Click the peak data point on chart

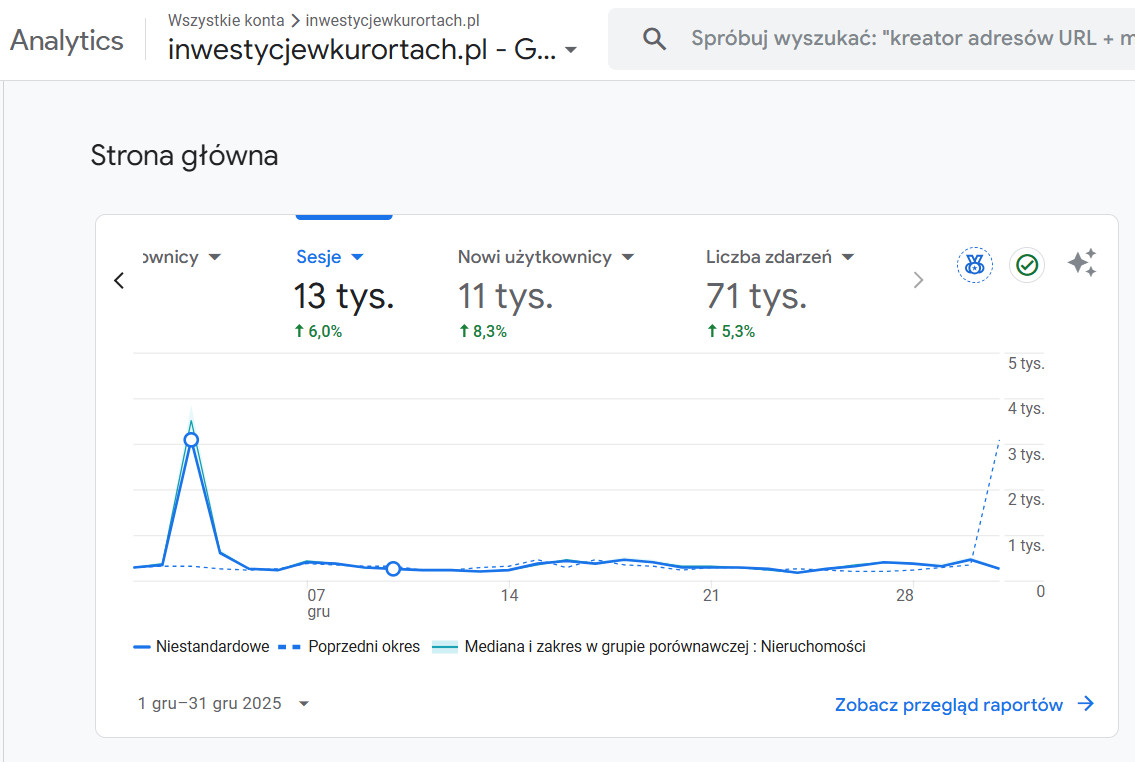coord(191,440)
